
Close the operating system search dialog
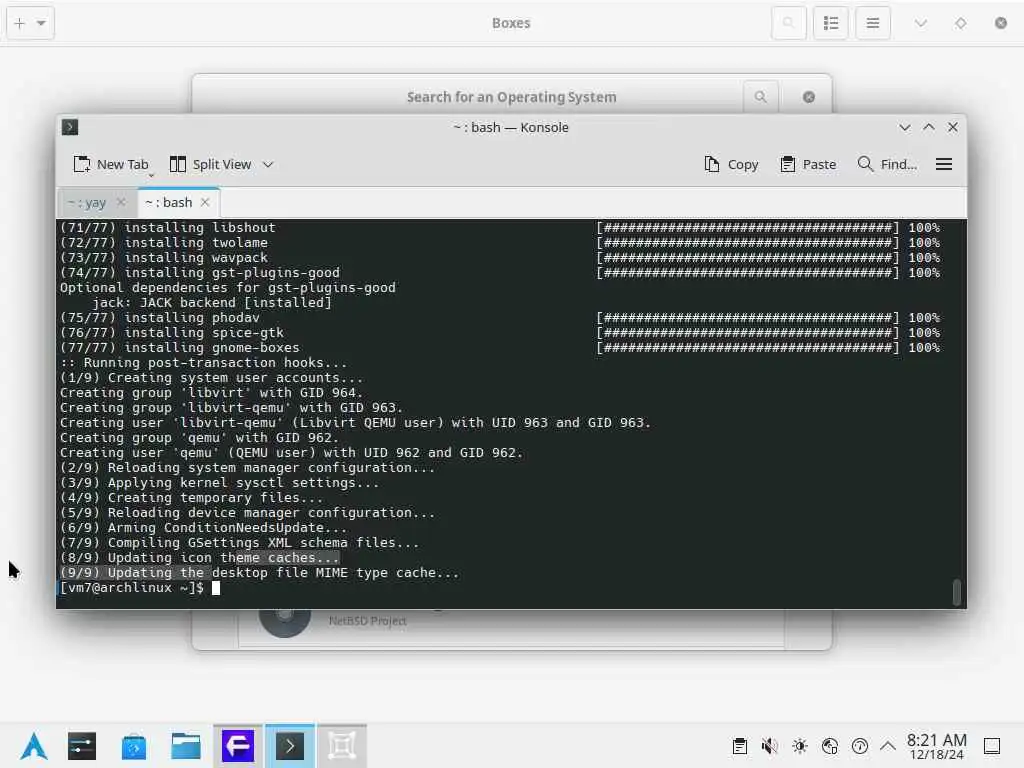[x=808, y=97]
